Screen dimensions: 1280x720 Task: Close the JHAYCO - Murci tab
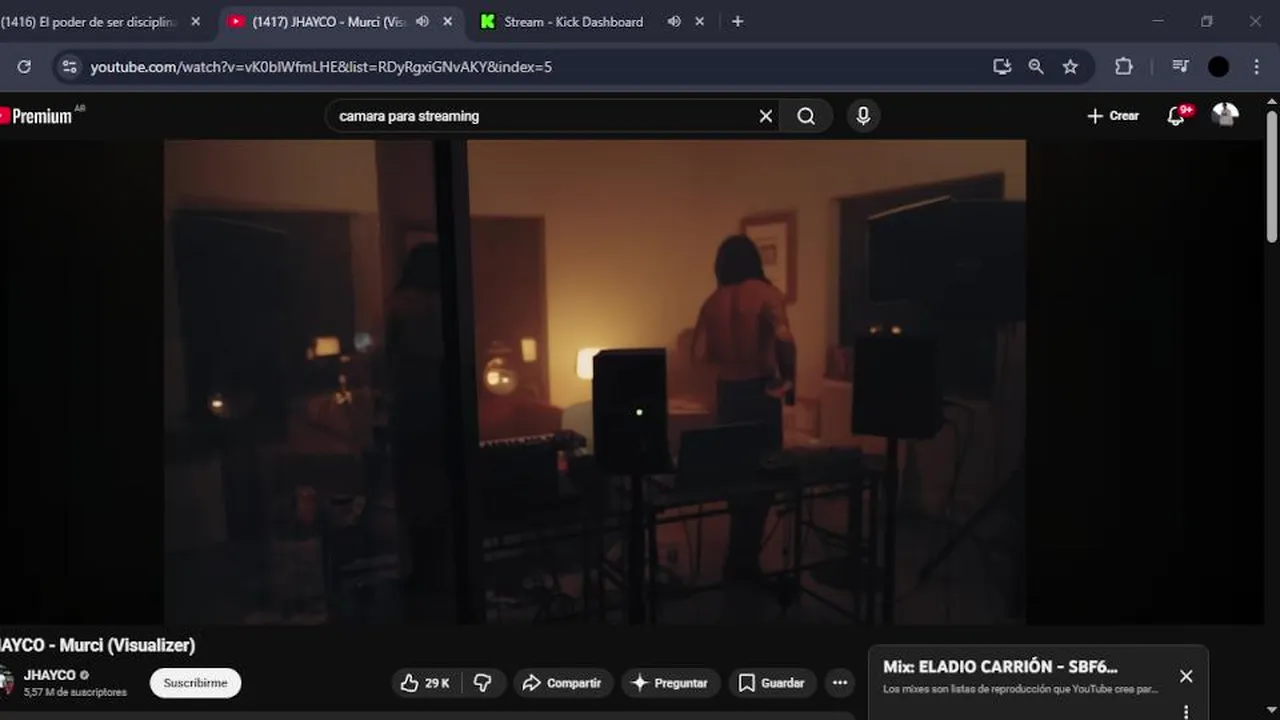tap(447, 21)
